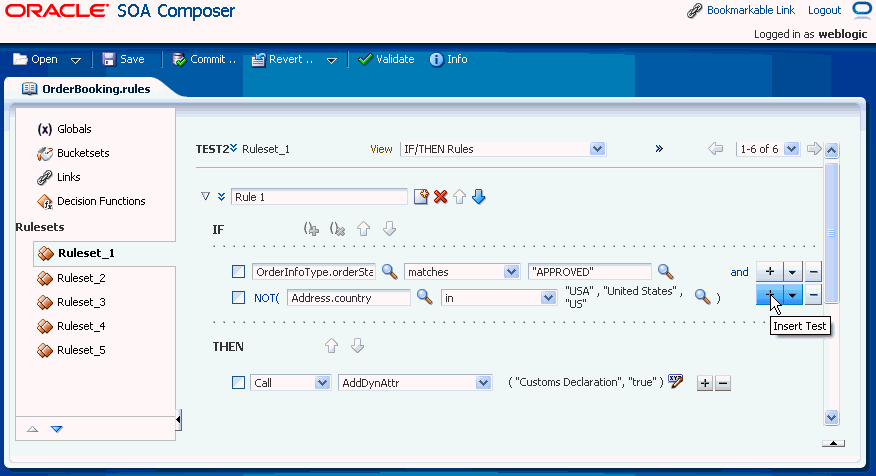This screenshot has height=476, width=876.
Task: Click the Logout link
Action: [x=824, y=10]
